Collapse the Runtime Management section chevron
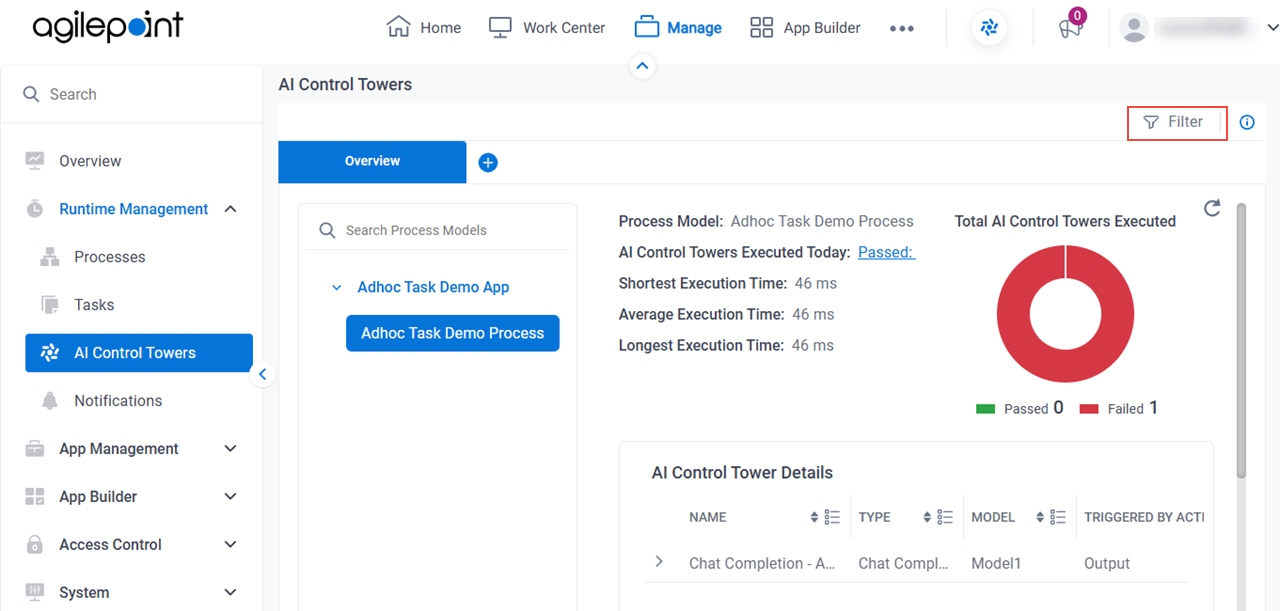This screenshot has width=1280, height=611. (x=230, y=209)
